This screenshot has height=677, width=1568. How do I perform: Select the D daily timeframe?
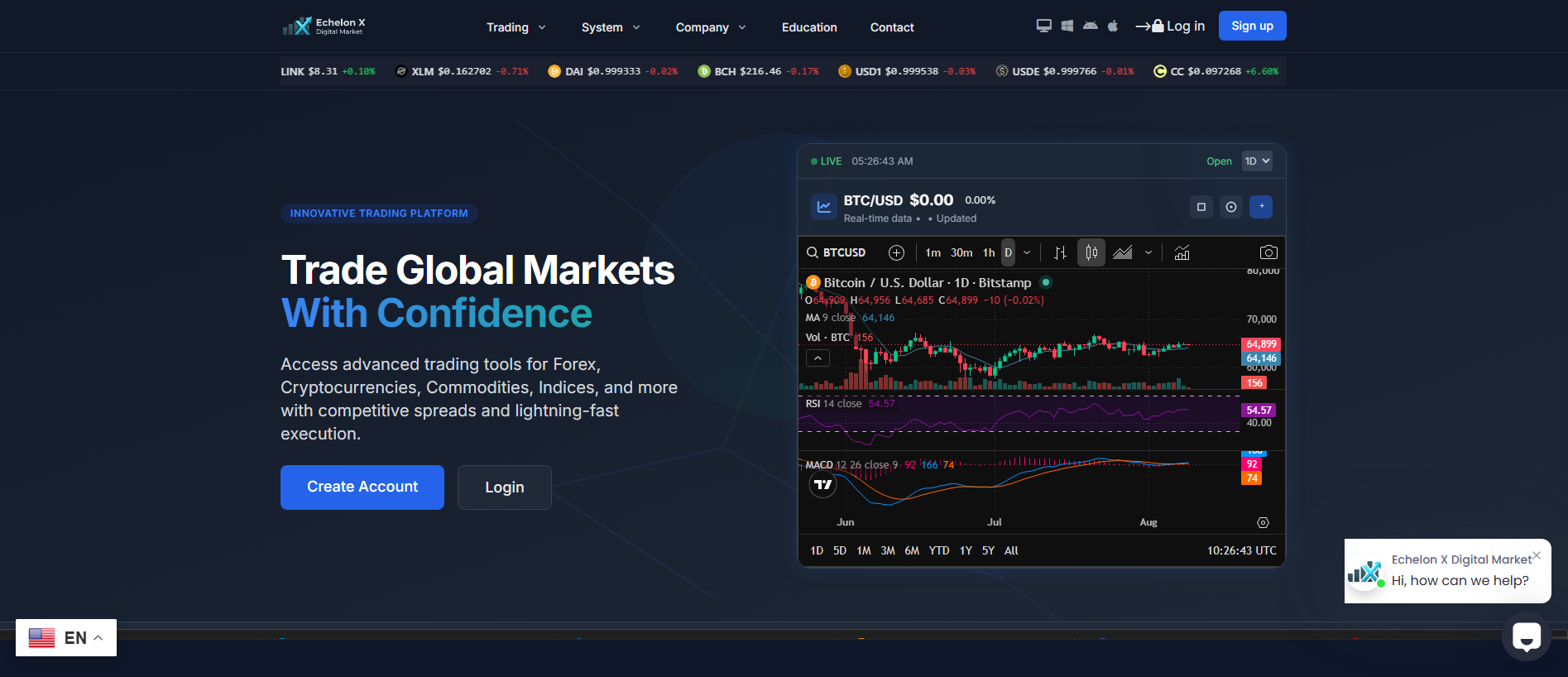tap(1008, 252)
